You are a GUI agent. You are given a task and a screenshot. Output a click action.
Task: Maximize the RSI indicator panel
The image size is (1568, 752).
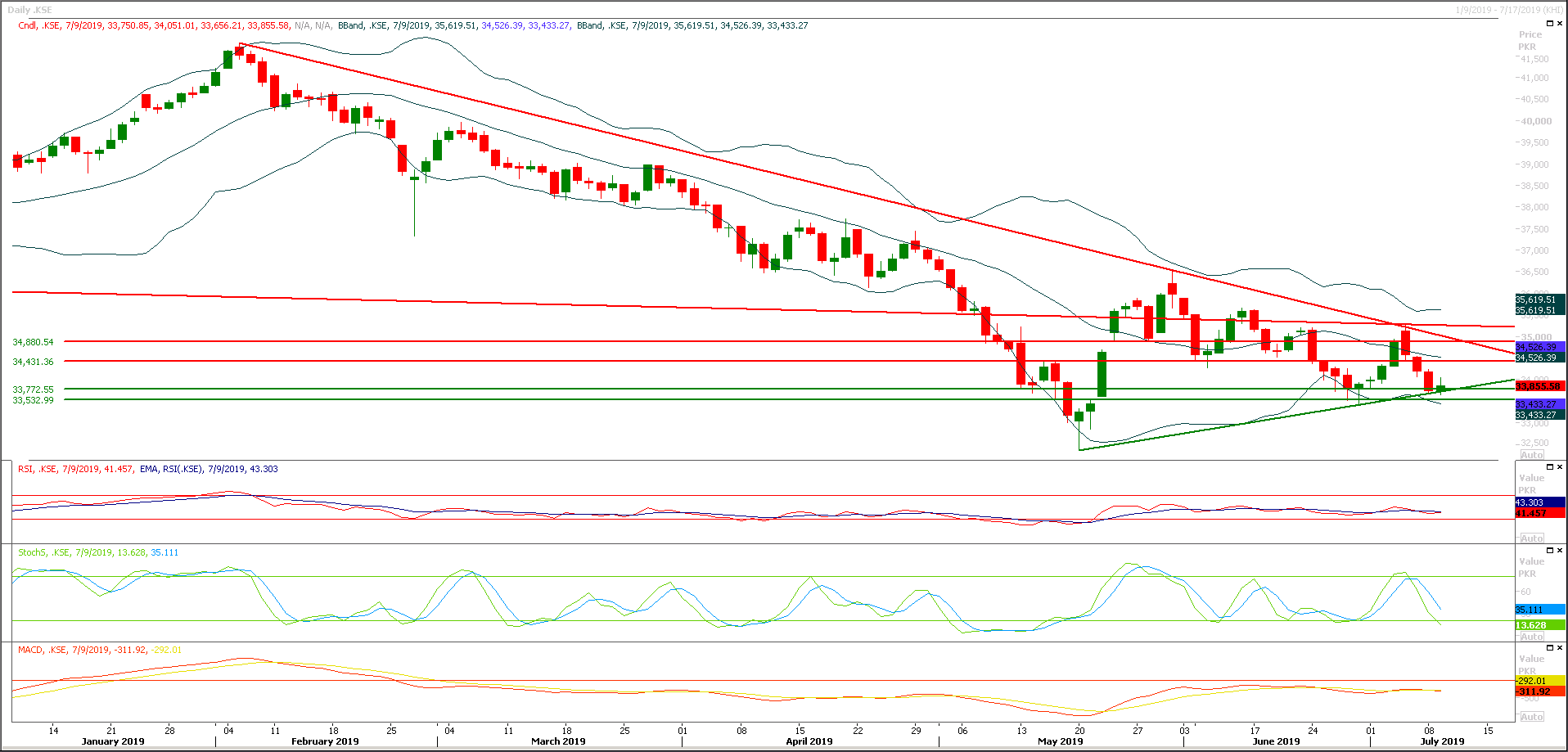coord(1550,466)
